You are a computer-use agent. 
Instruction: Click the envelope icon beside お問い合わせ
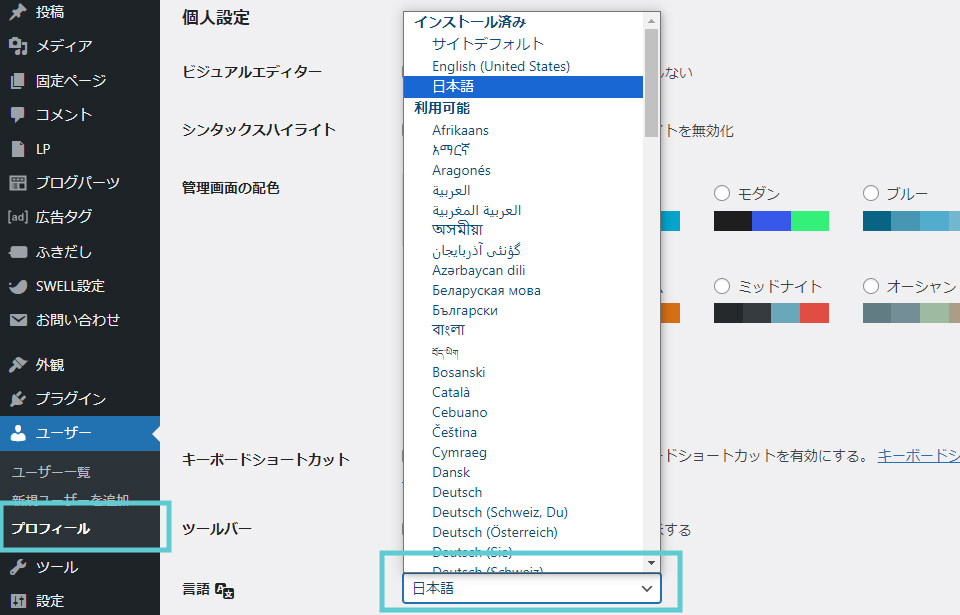click(x=17, y=320)
